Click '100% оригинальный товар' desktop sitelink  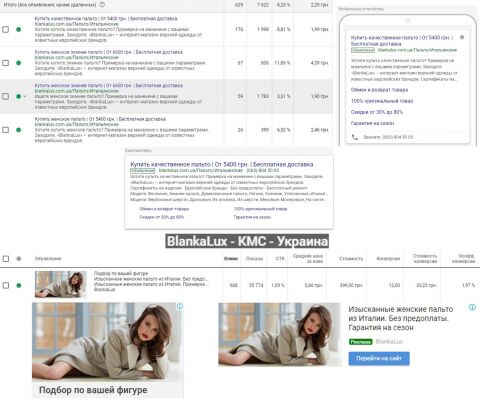point(260,209)
